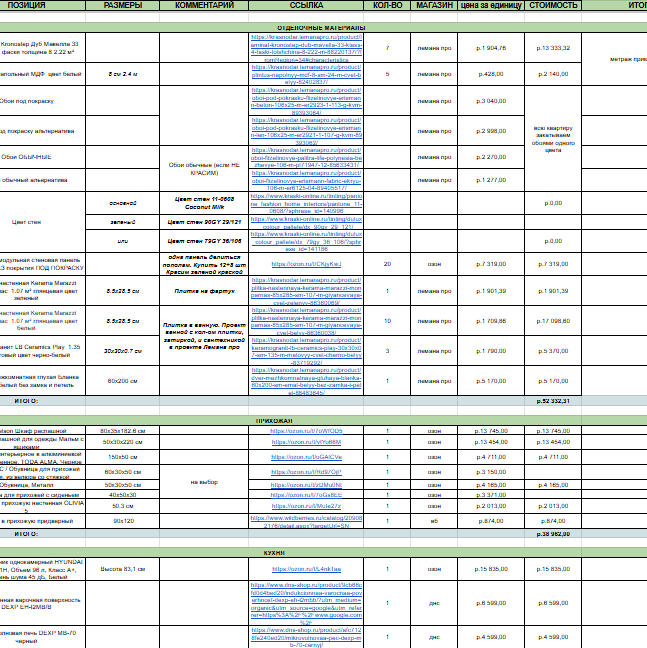Click the КУХНЯ section heading
Viewport: 647px width, 648px height.
[274, 553]
